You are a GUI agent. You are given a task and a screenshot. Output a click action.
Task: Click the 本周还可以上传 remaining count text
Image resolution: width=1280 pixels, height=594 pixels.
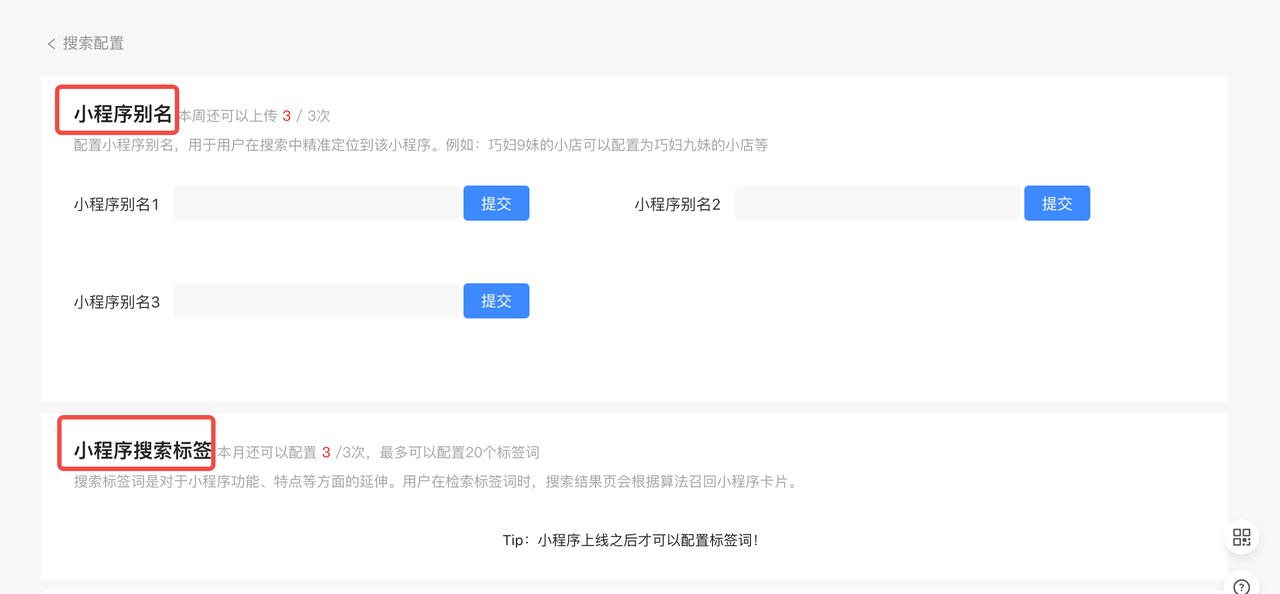(254, 116)
